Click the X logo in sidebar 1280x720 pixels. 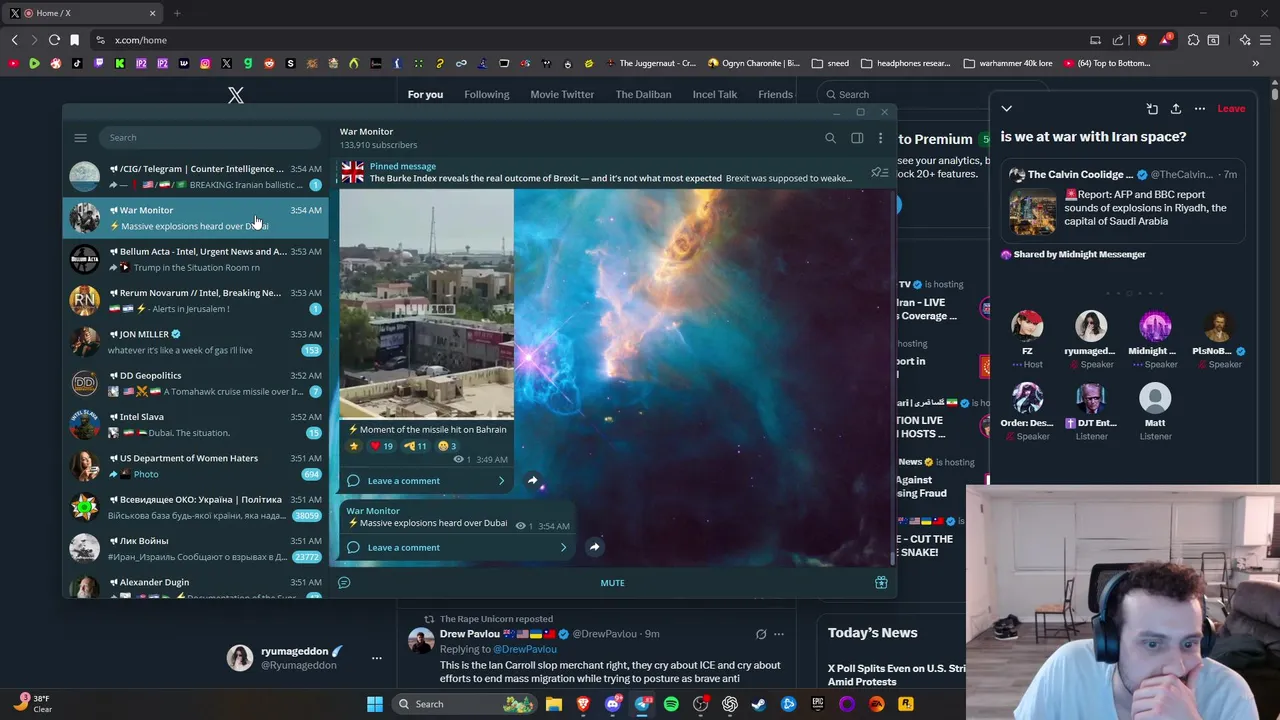235,95
